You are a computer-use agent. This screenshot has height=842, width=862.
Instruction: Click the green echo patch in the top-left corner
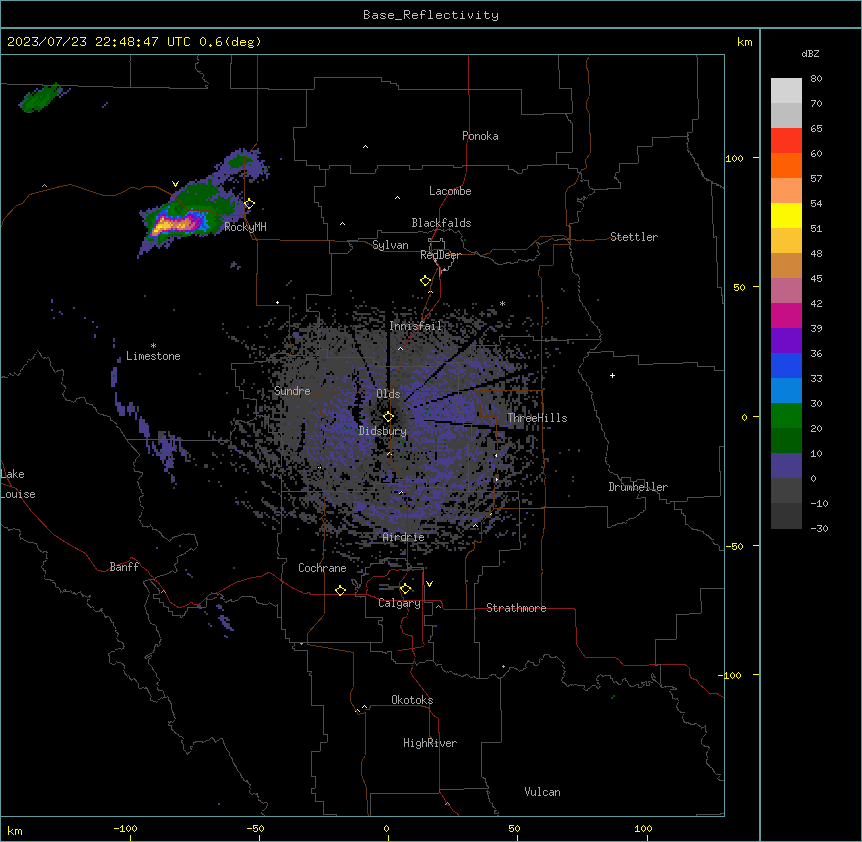pos(41,98)
